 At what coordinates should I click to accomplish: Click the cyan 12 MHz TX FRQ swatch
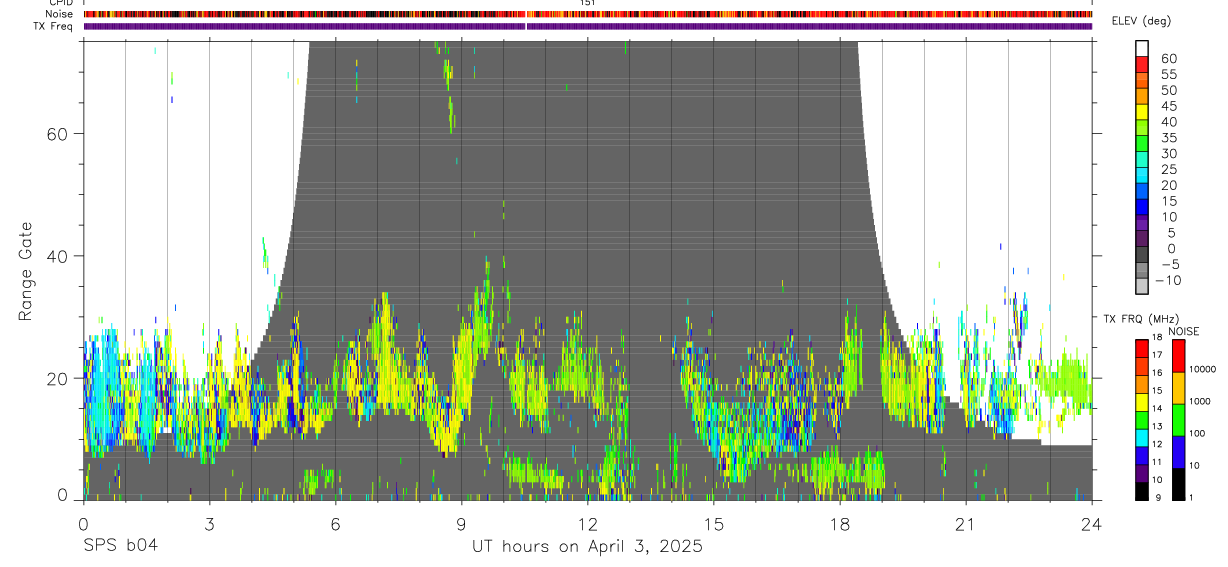pos(1142,438)
